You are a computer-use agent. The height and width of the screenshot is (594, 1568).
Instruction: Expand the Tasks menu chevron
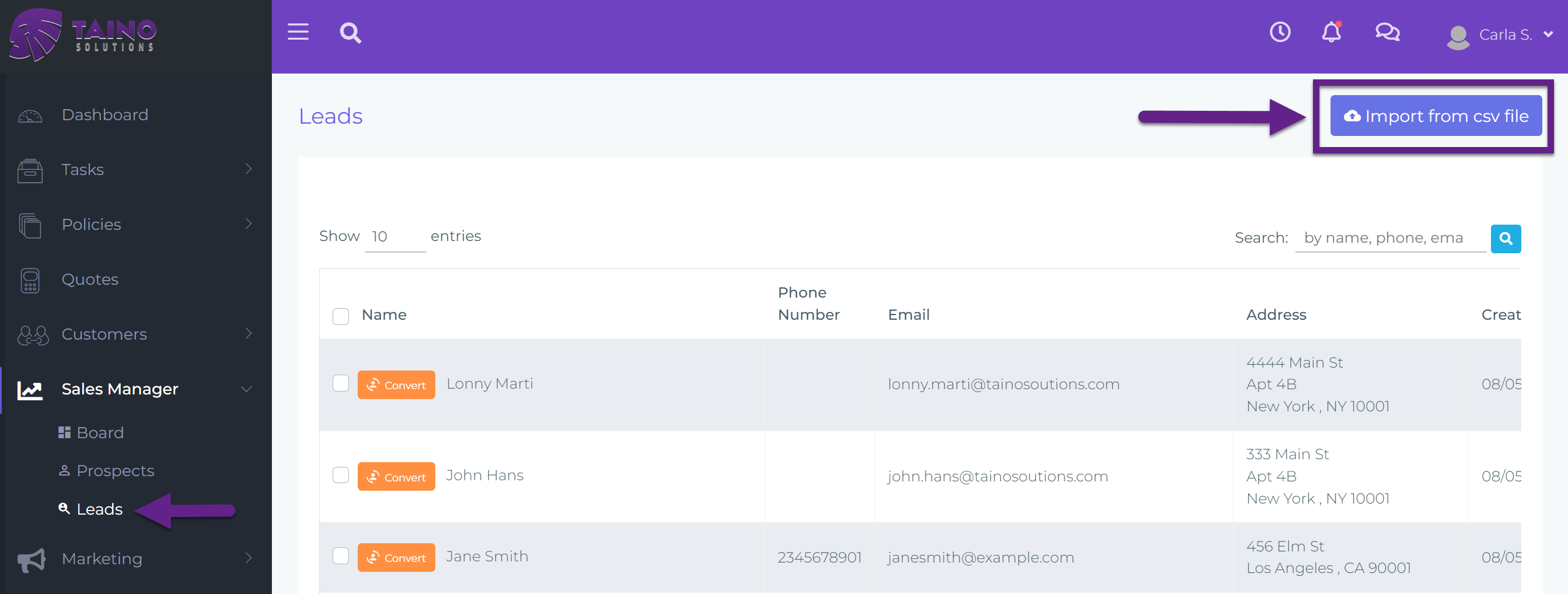click(x=249, y=169)
